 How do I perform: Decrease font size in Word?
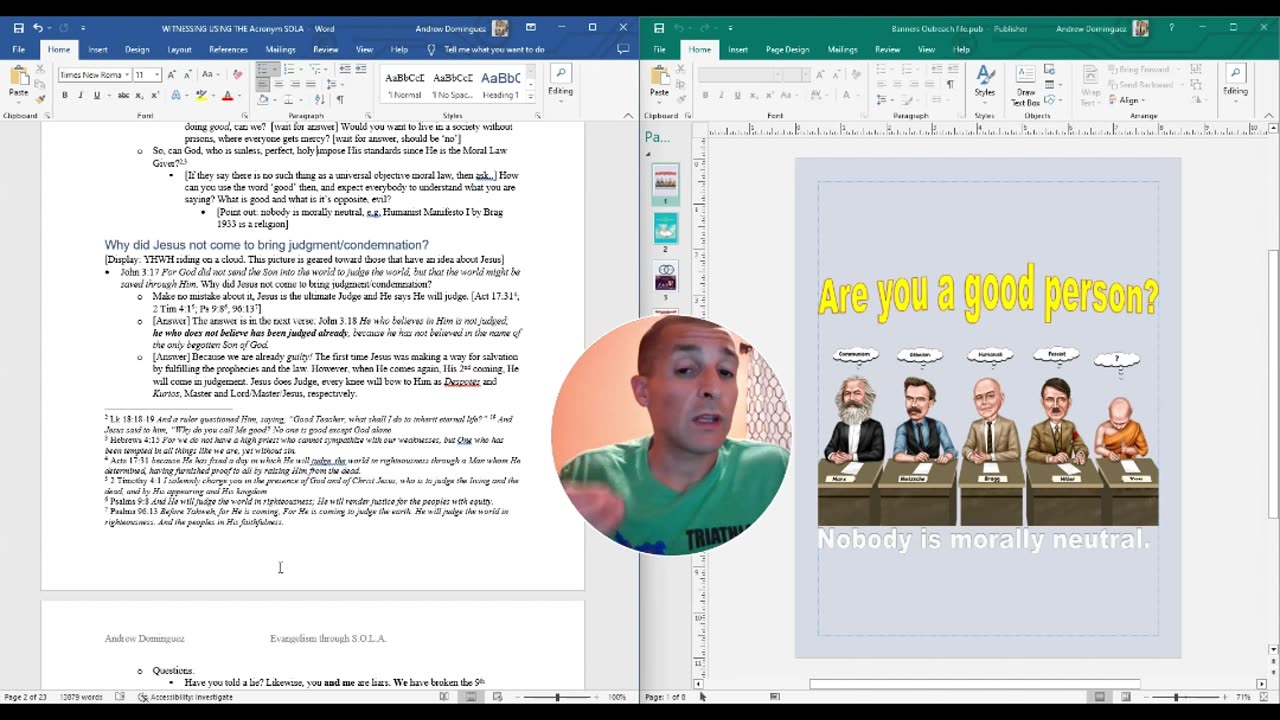[x=187, y=75]
